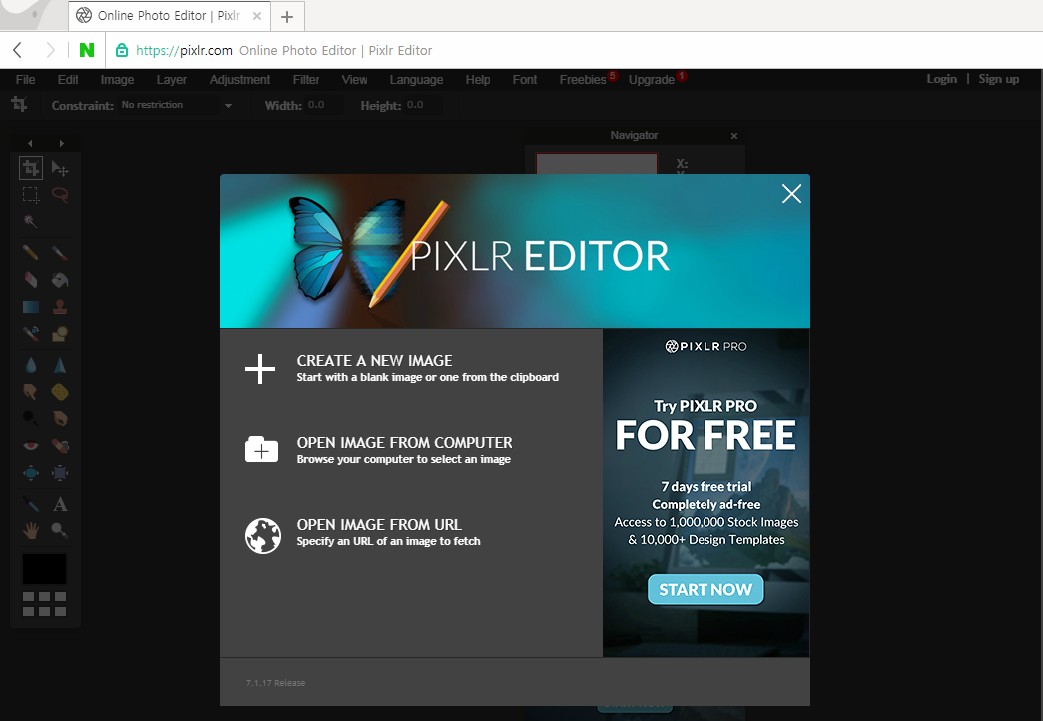Image resolution: width=1043 pixels, height=721 pixels.
Task: Select the Pinch tool
Action: (x=60, y=473)
